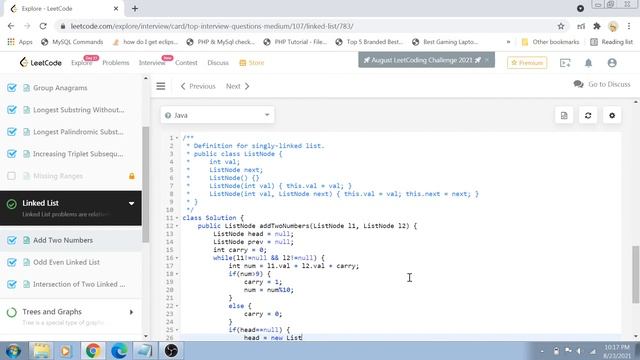Reload the page
Image resolution: width=640 pixels, height=360 pixels.
tap(43, 26)
